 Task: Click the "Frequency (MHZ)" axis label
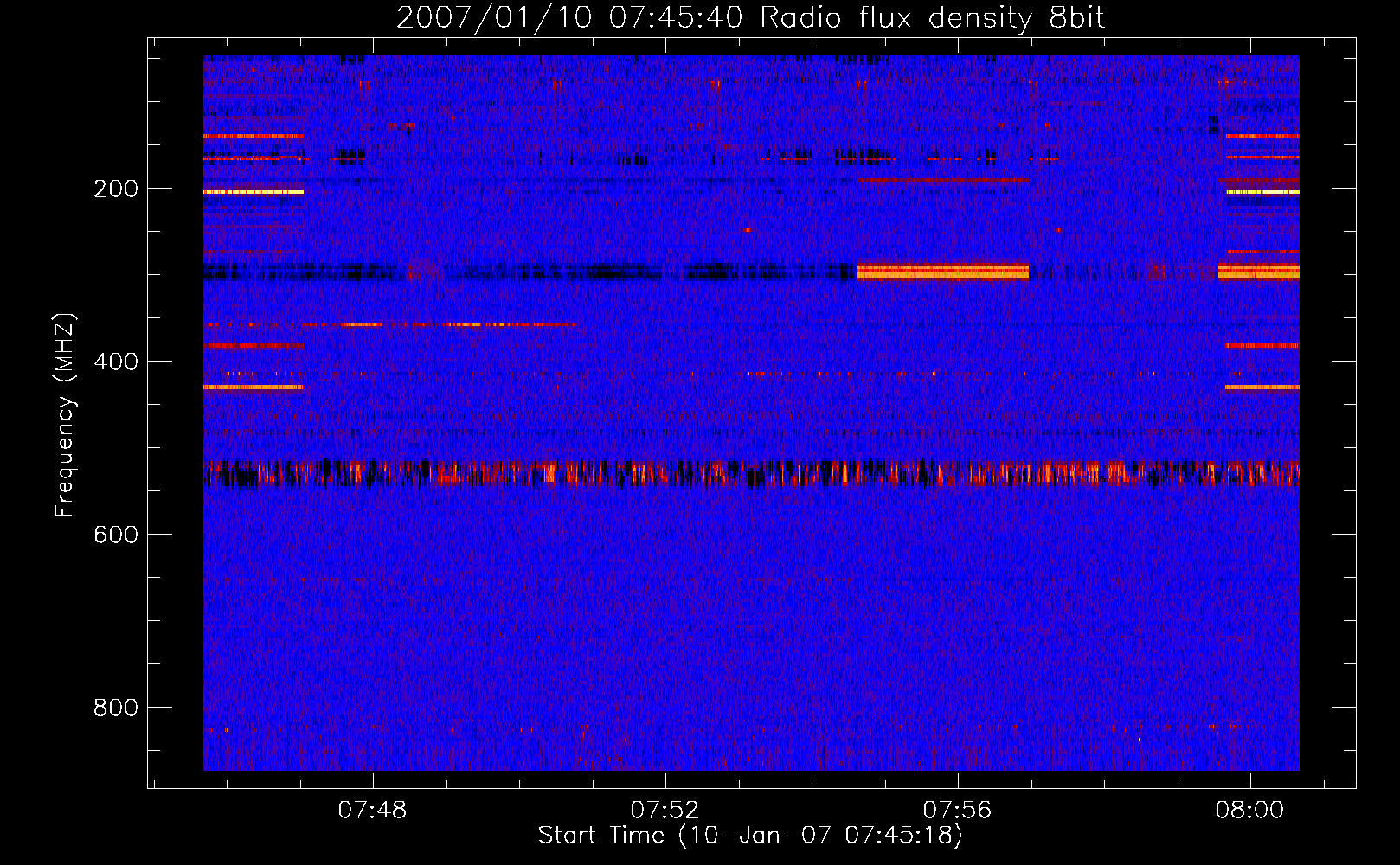coord(65,415)
